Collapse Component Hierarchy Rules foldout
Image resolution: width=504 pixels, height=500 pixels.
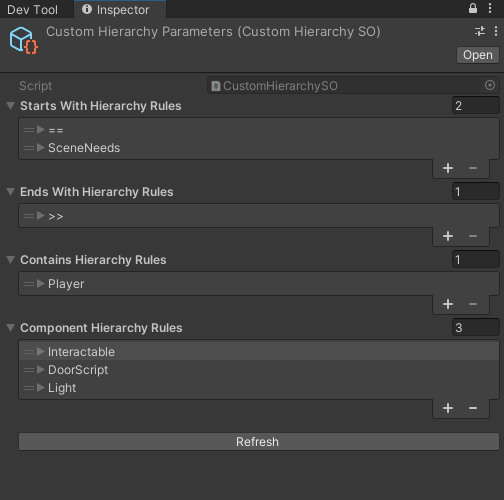click(x=11, y=328)
